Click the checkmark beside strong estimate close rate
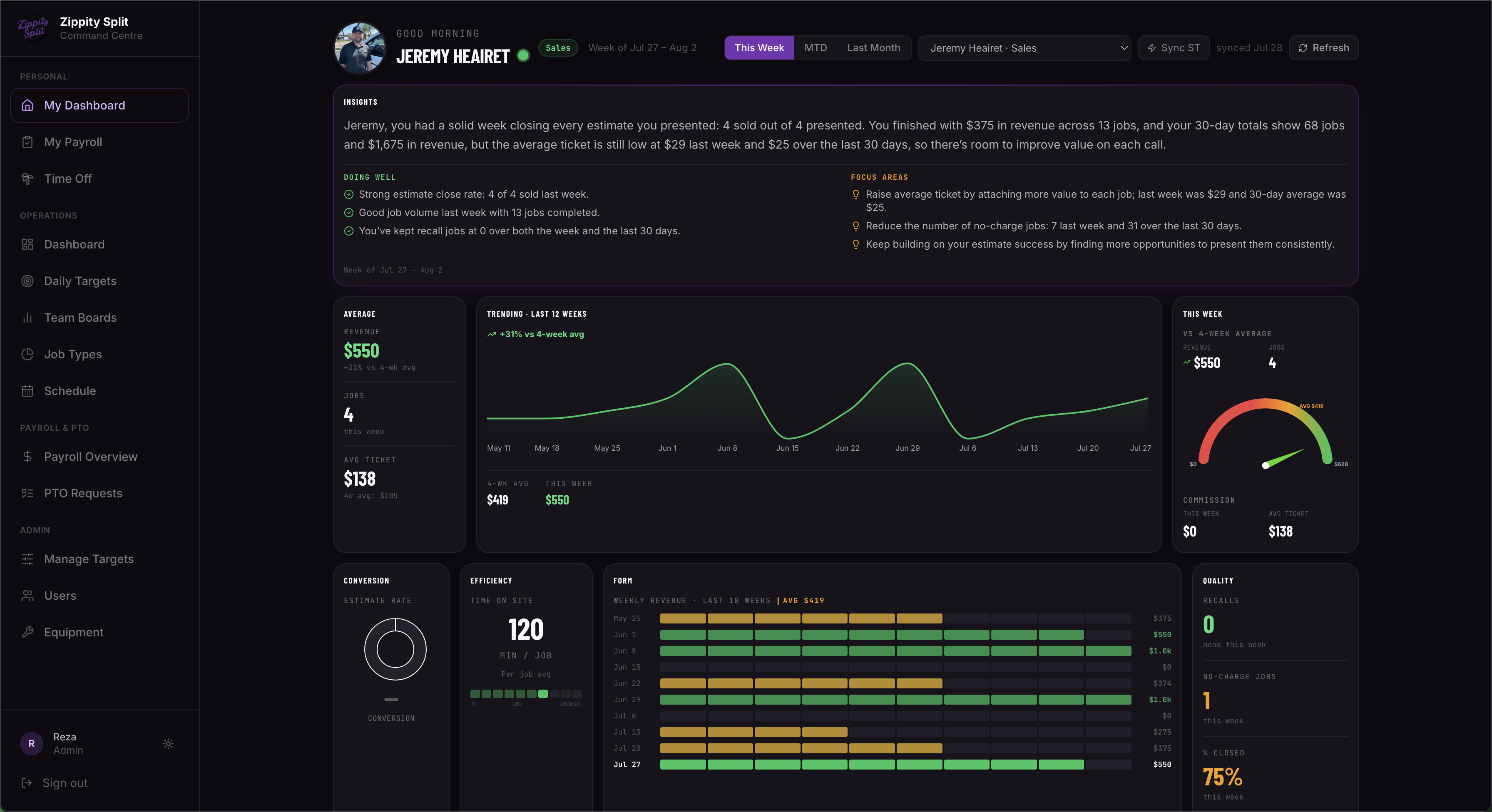The image size is (1492, 812). coord(349,195)
